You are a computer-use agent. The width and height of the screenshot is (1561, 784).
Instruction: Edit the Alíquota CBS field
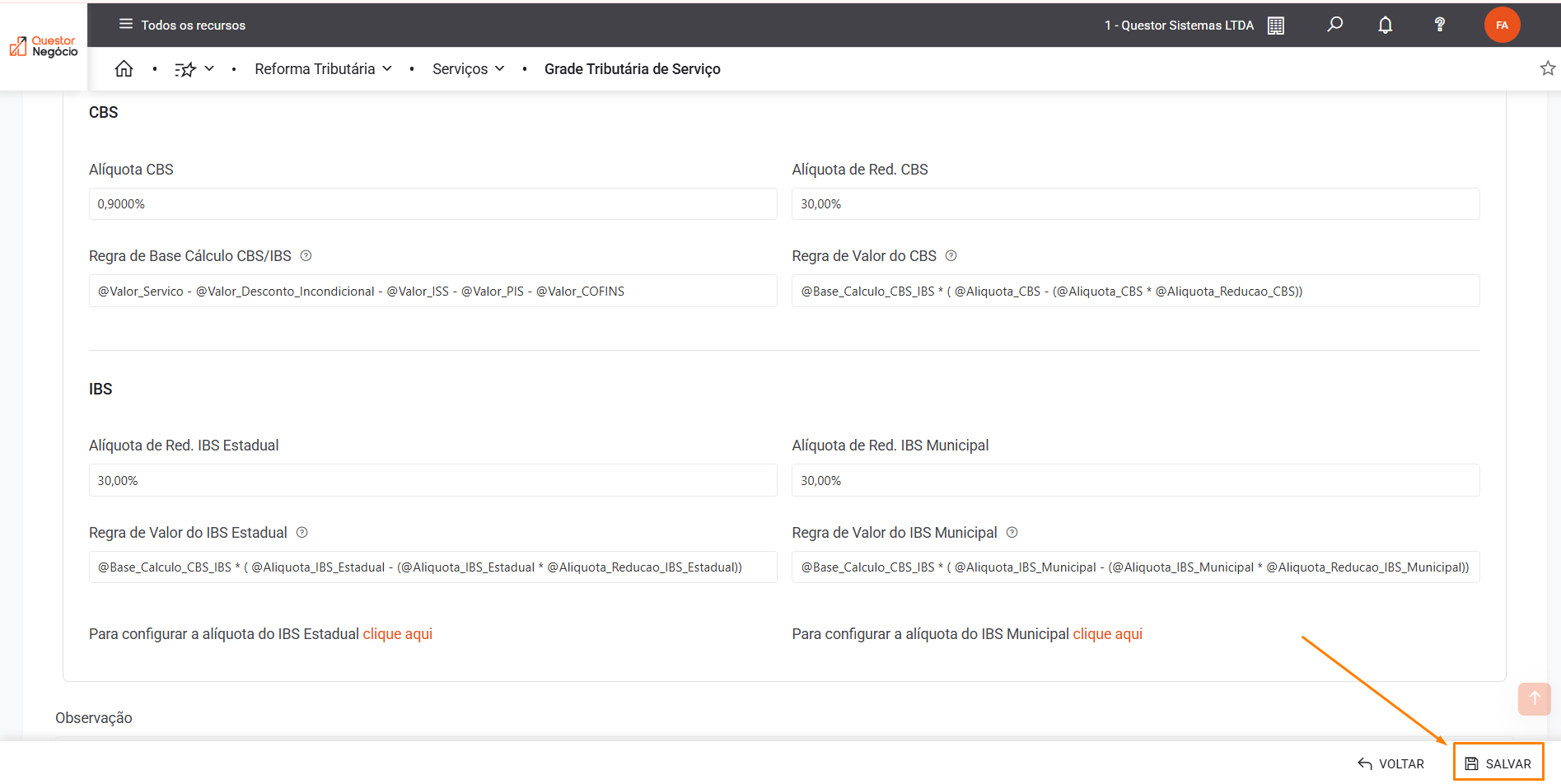pos(432,204)
